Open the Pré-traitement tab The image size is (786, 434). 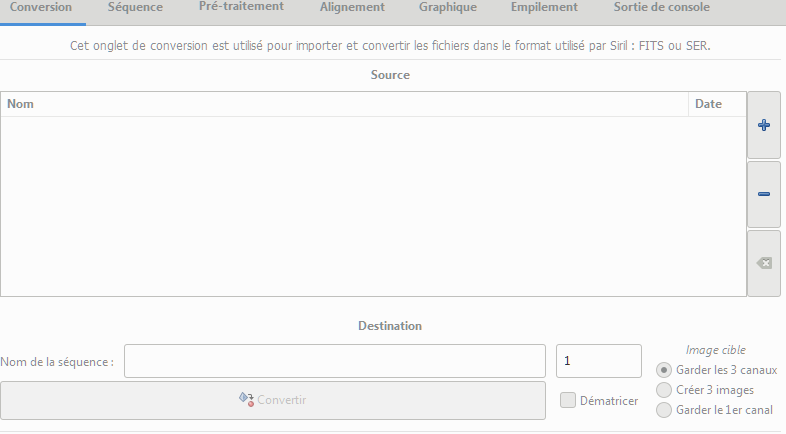(x=241, y=7)
